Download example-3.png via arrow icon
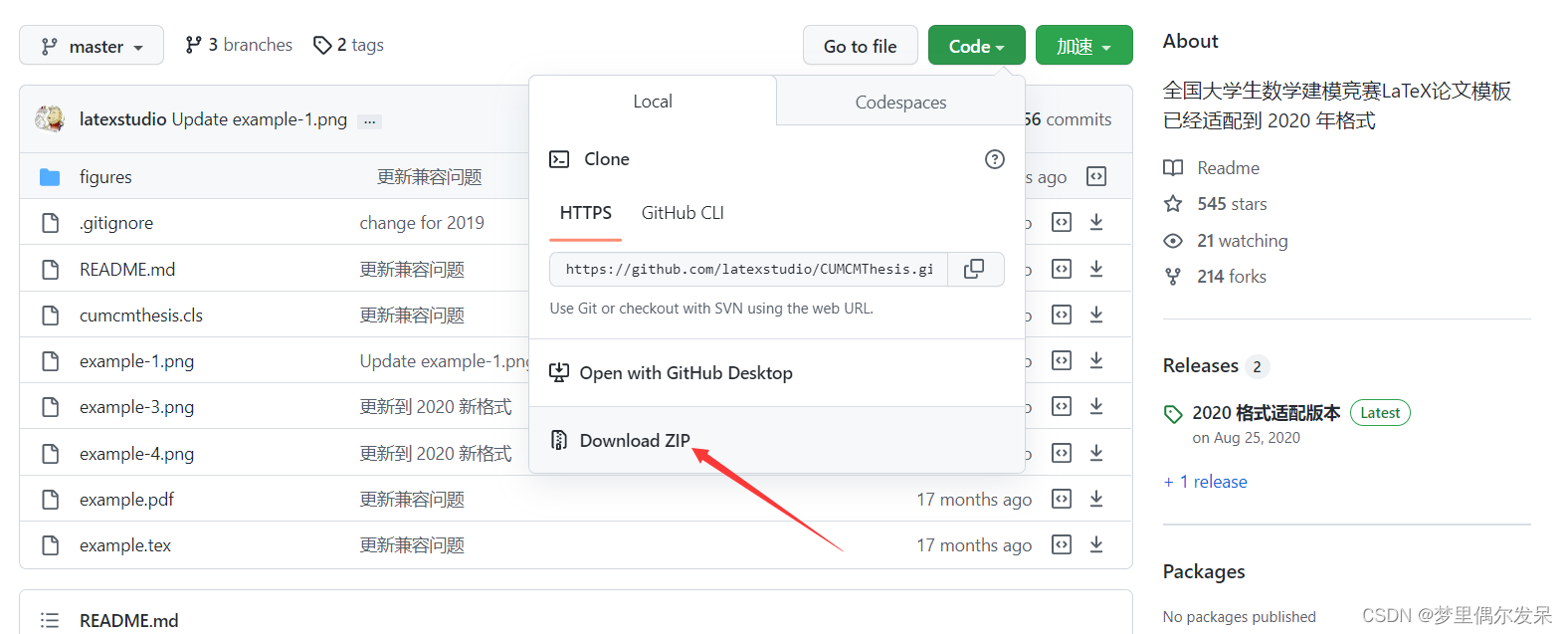The image size is (1568, 634). click(x=1096, y=406)
